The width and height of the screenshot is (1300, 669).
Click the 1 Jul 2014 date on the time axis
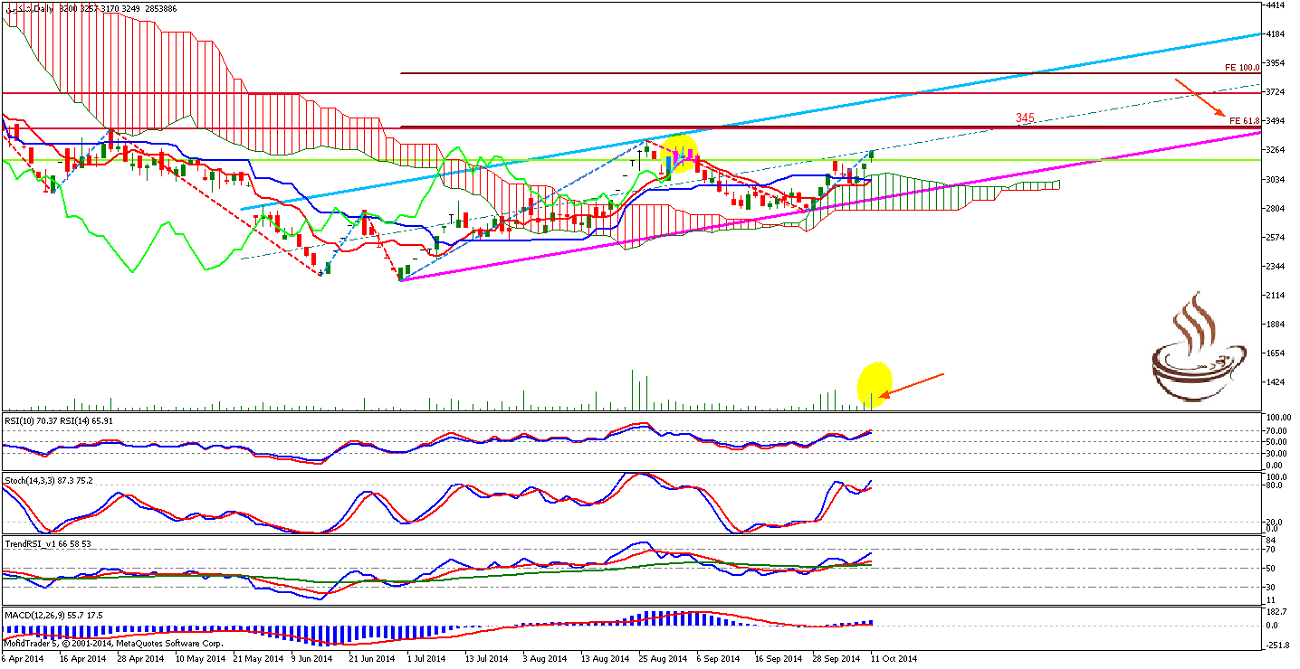click(414, 659)
